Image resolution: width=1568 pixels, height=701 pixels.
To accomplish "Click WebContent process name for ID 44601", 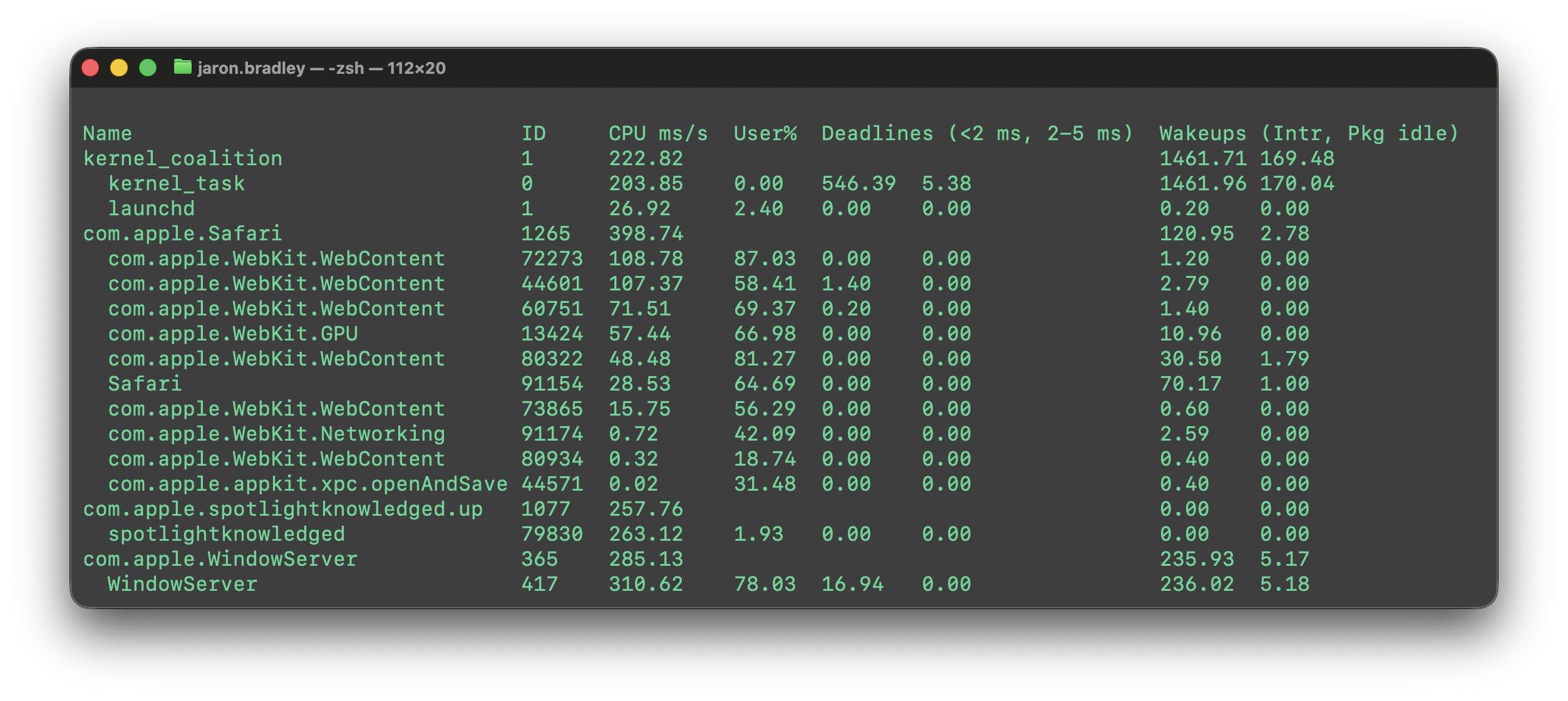I will [x=276, y=284].
